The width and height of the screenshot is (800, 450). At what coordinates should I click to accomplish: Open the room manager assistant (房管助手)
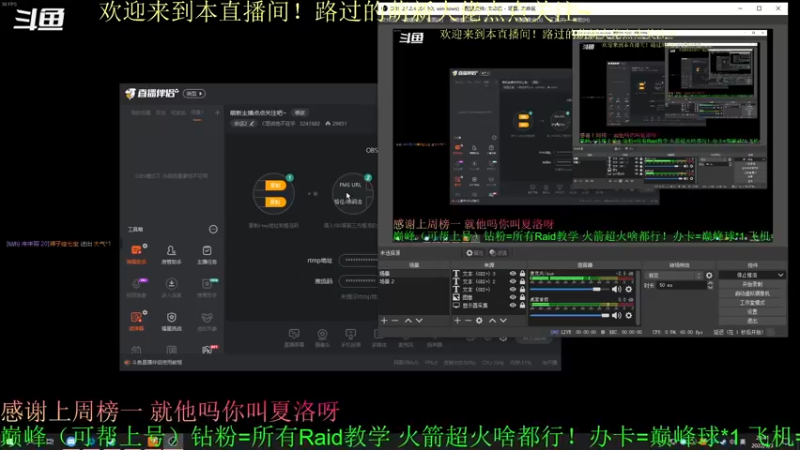pyautogui.click(x=171, y=254)
